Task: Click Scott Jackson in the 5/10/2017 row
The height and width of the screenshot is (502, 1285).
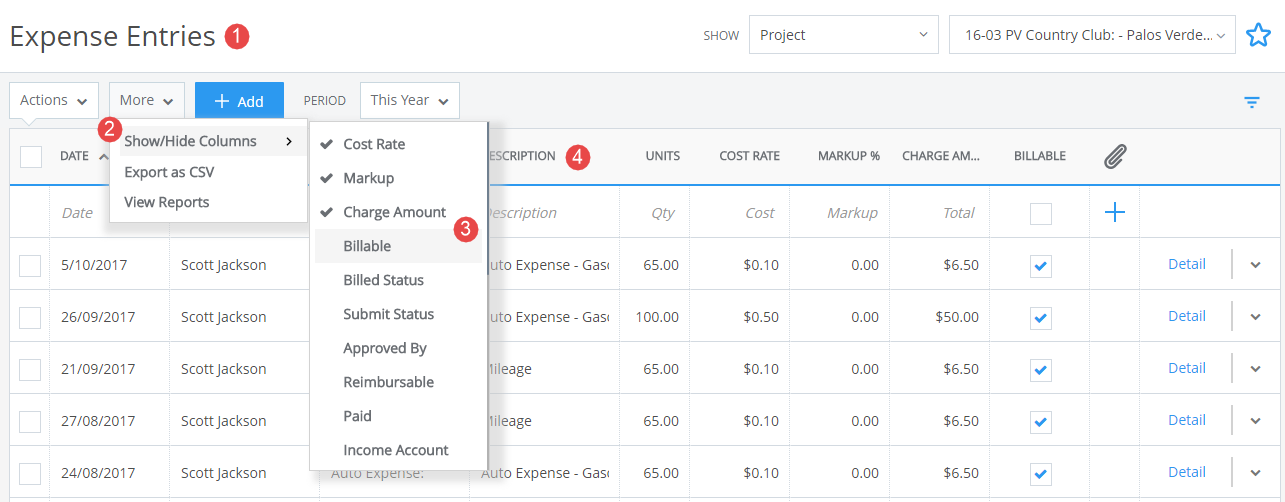Action: click(223, 265)
